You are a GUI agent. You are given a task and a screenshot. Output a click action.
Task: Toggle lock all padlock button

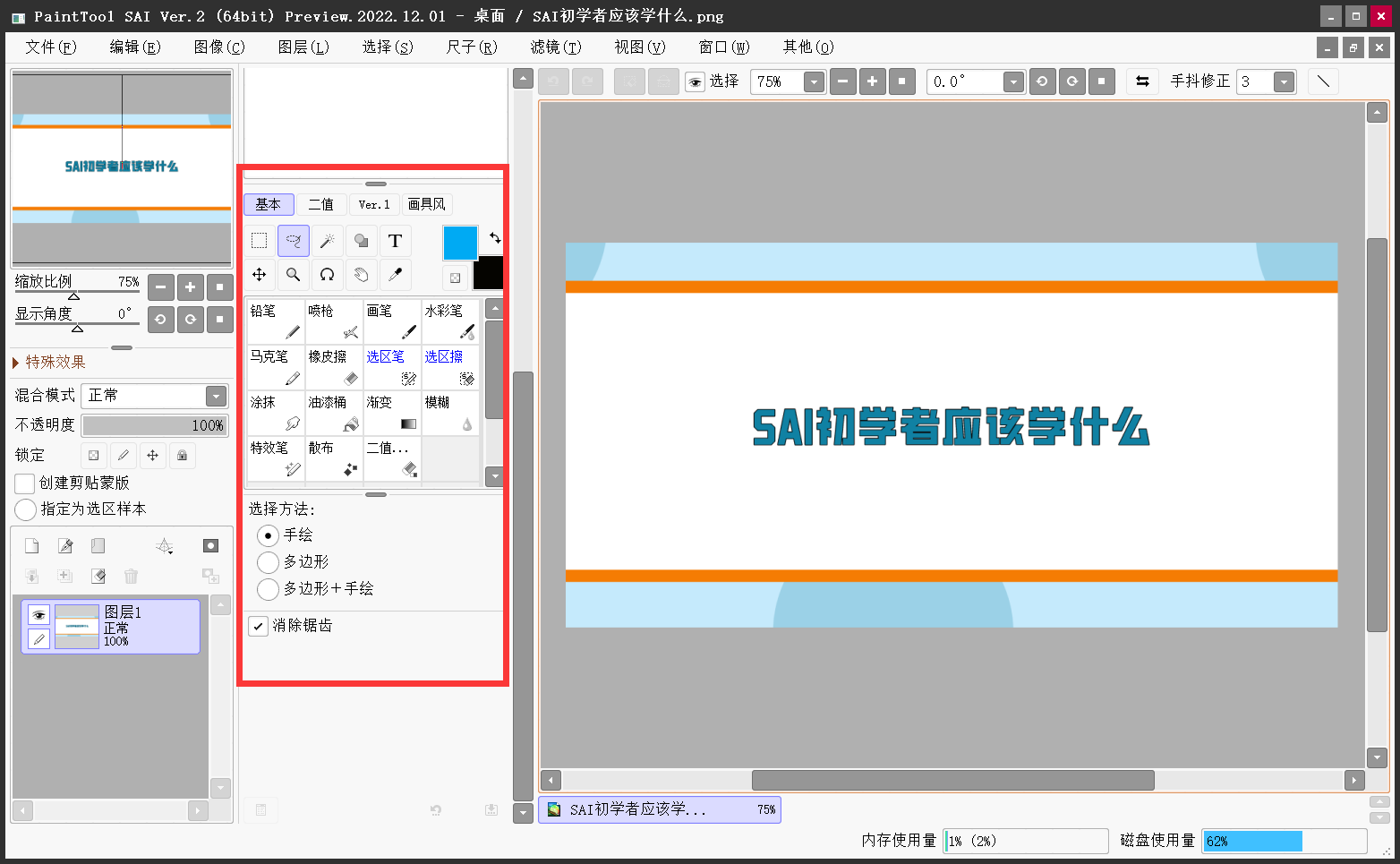(183, 455)
